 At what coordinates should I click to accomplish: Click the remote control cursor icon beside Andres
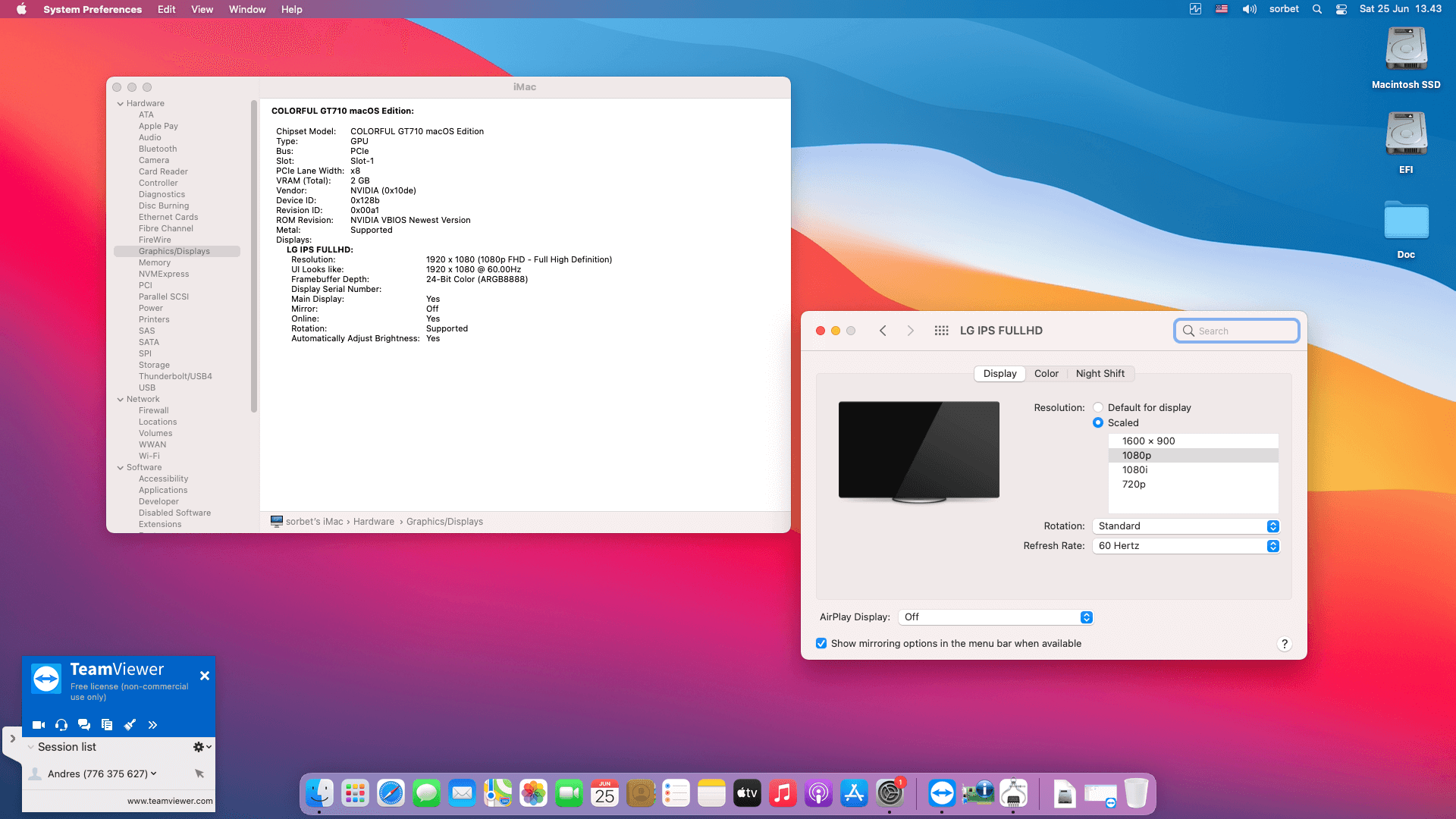tap(199, 773)
